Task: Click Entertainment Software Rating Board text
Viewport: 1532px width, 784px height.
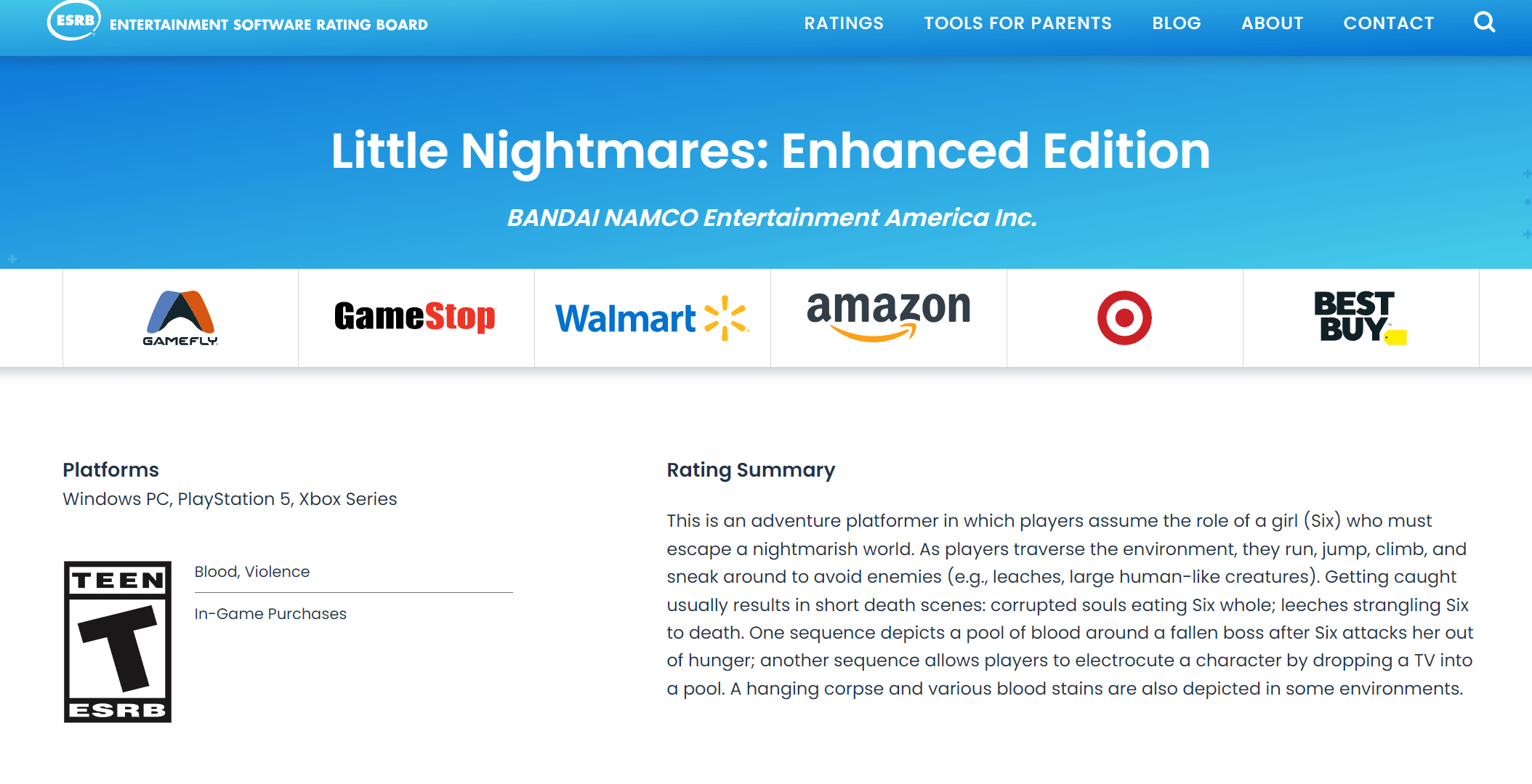Action: coord(269,25)
